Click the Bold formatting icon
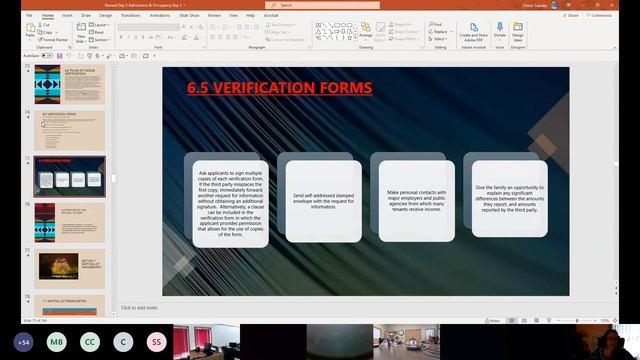640x360 pixels. [x=121, y=38]
